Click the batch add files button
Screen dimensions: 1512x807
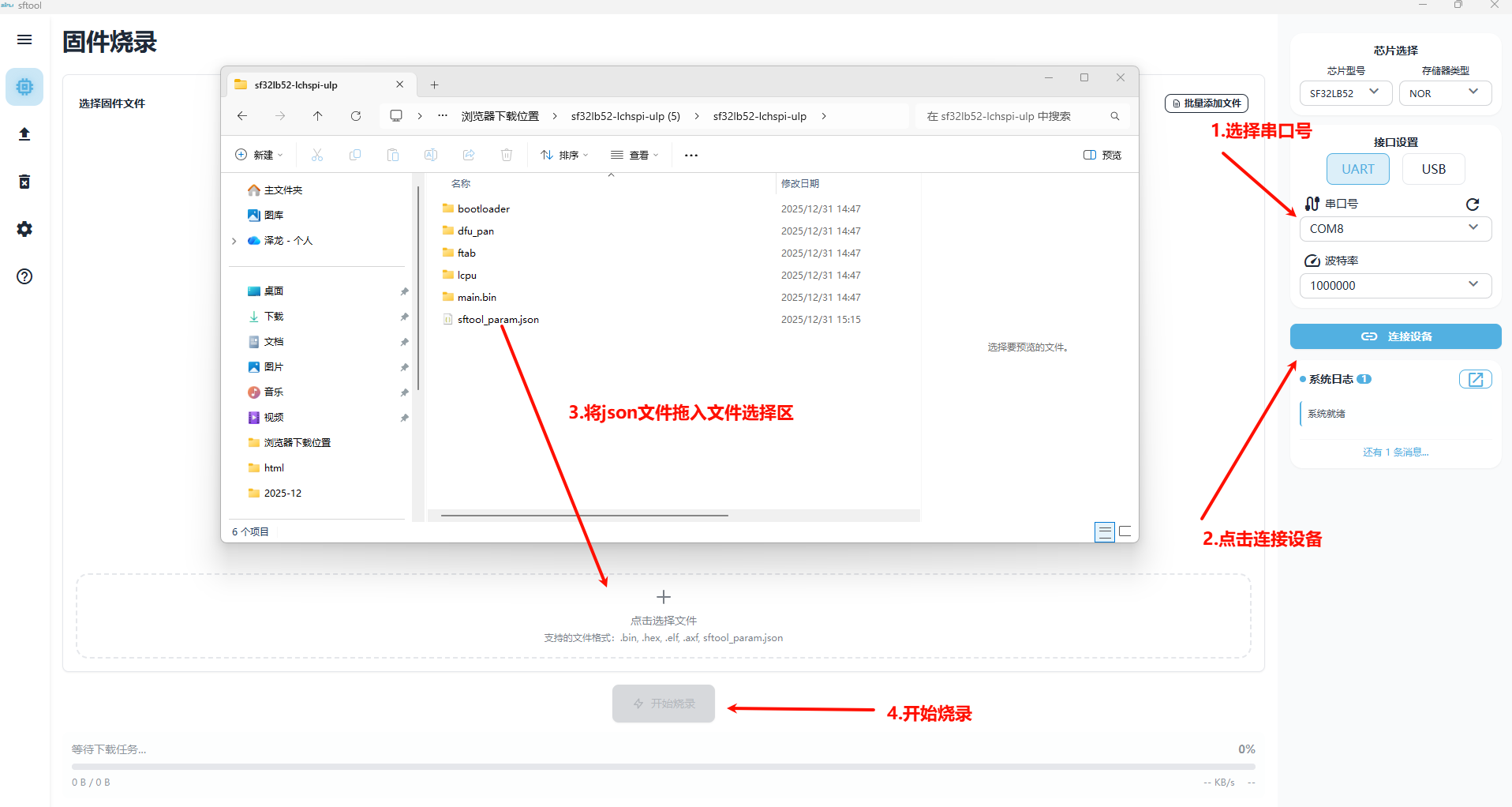(x=1206, y=103)
